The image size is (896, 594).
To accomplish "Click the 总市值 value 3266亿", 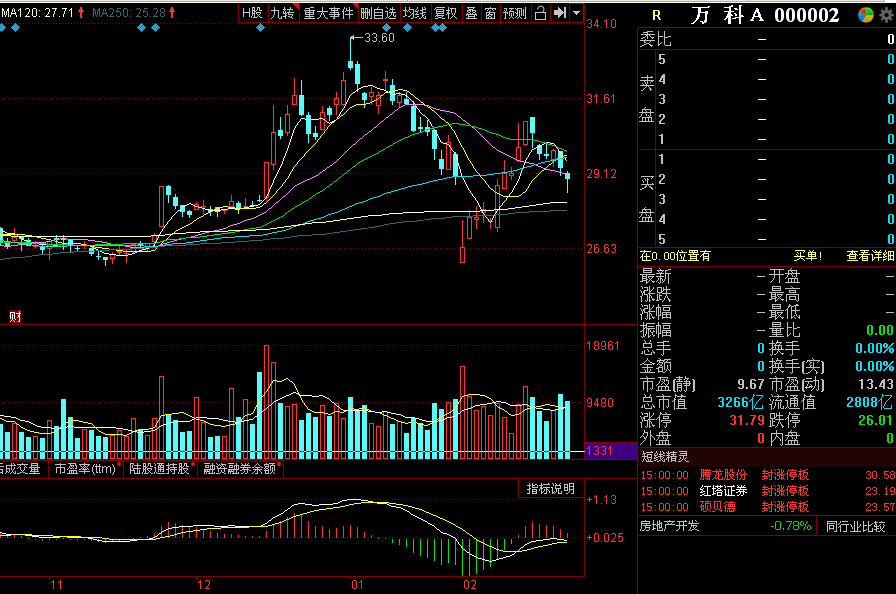I will [741, 402].
